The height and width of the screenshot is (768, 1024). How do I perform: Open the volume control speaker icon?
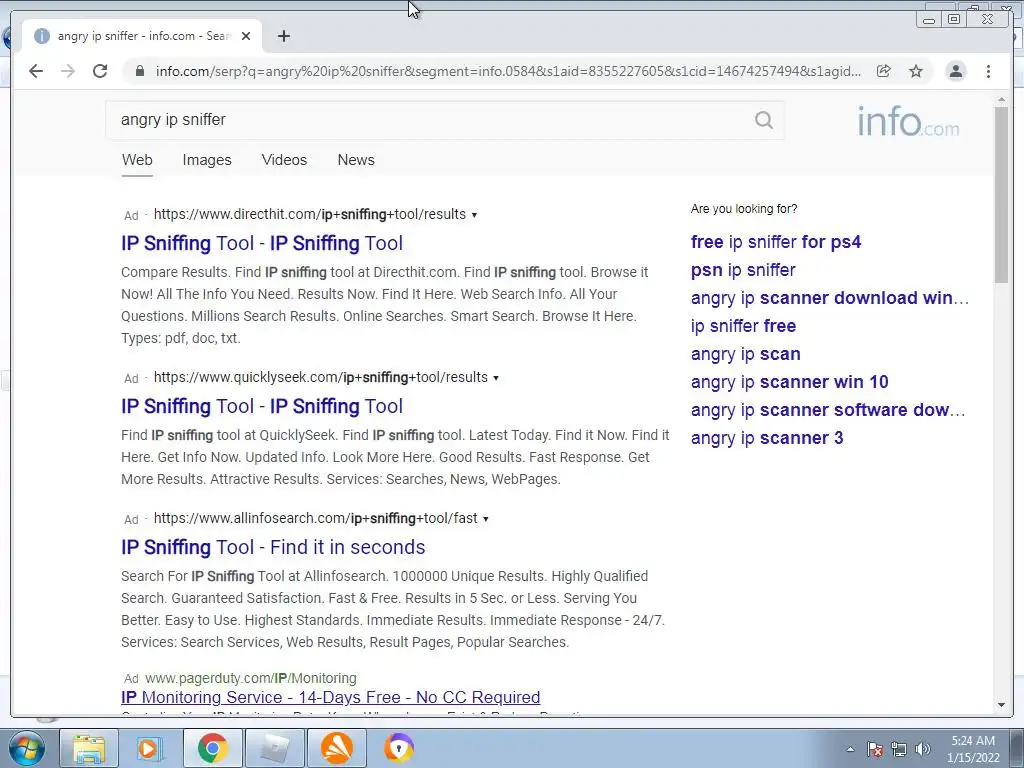[x=923, y=749]
